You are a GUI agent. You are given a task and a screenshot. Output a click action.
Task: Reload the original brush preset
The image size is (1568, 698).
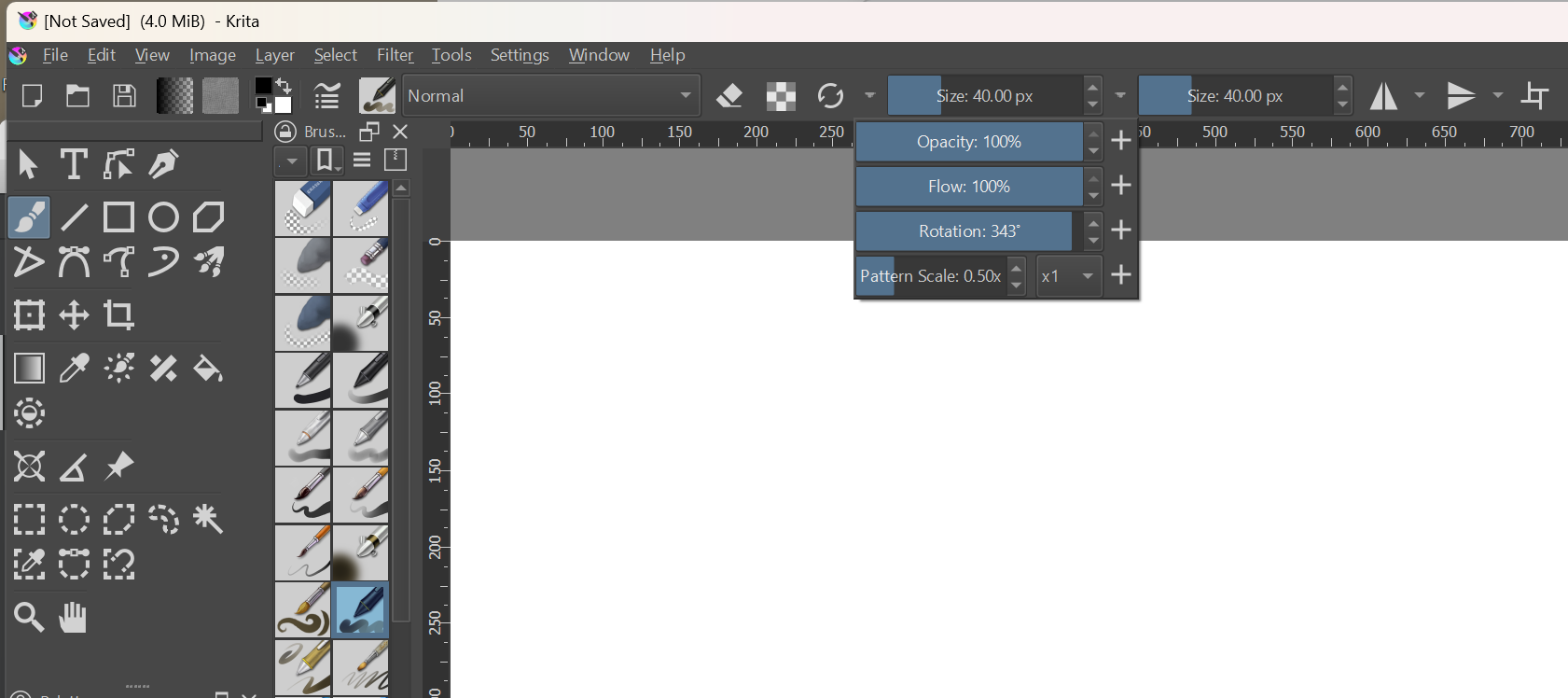click(830, 96)
